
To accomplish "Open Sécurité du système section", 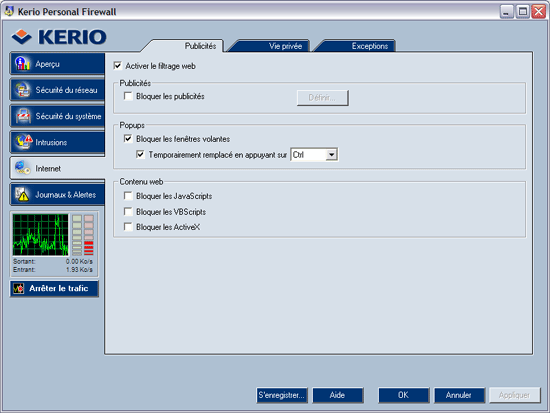I will pyautogui.click(x=57, y=116).
